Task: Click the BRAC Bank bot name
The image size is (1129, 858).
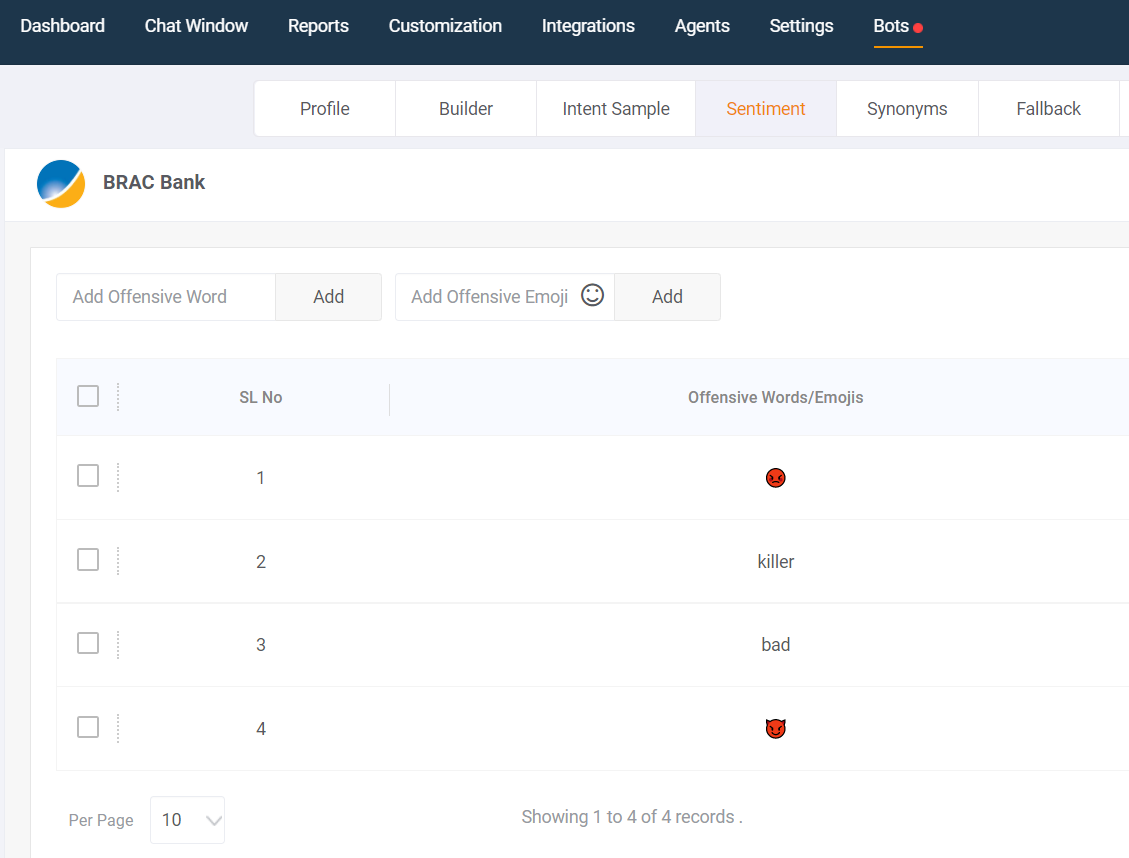Action: click(154, 182)
